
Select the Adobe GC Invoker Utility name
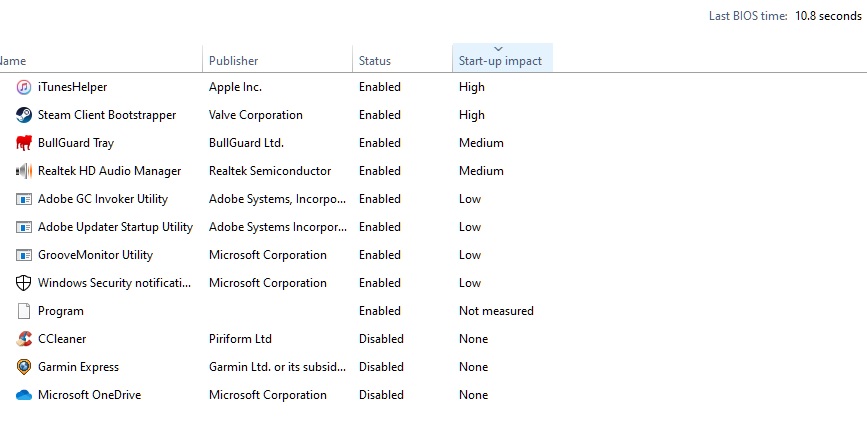[103, 199]
